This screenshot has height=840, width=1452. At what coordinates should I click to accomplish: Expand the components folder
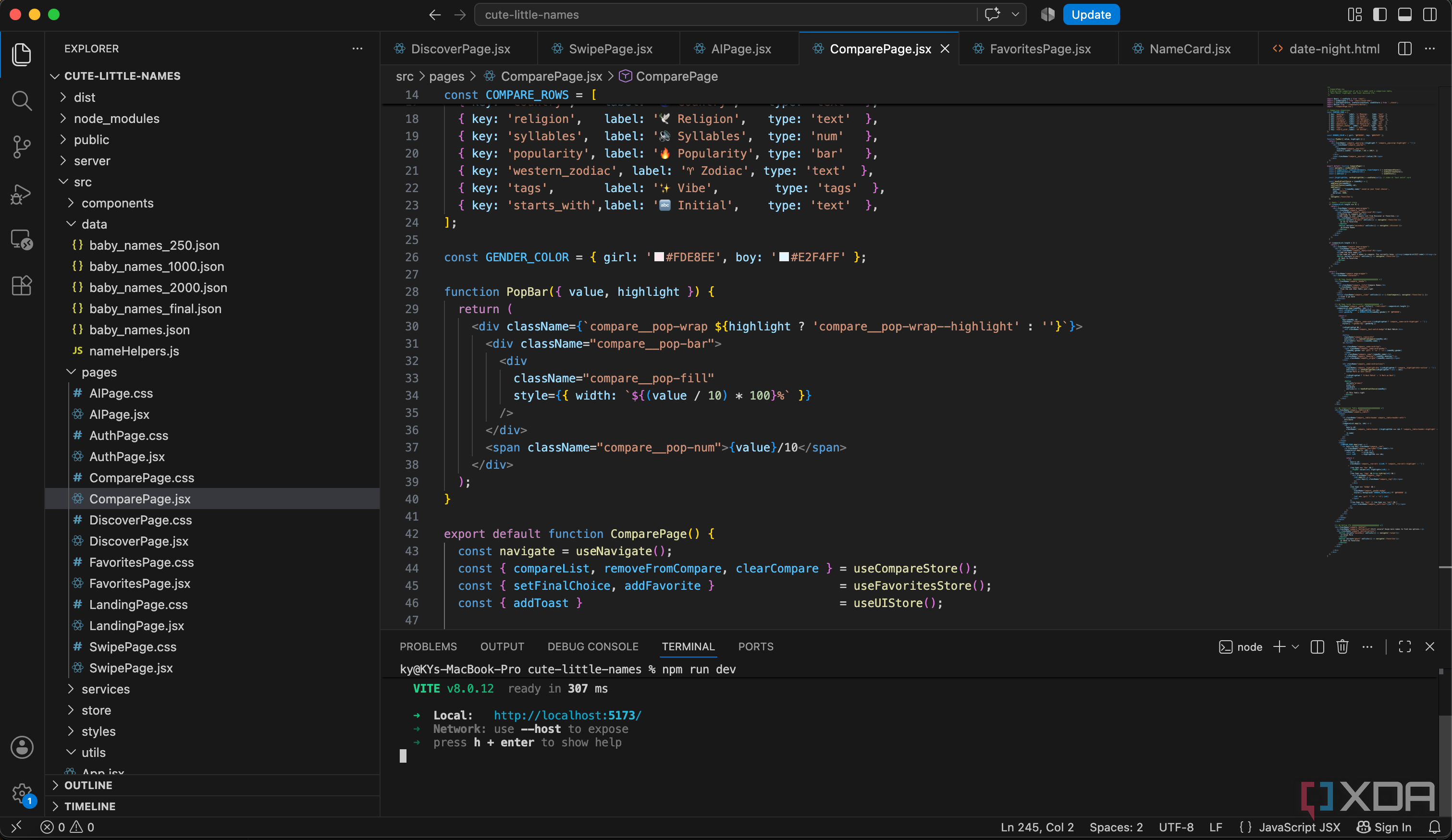pyautogui.click(x=212, y=203)
